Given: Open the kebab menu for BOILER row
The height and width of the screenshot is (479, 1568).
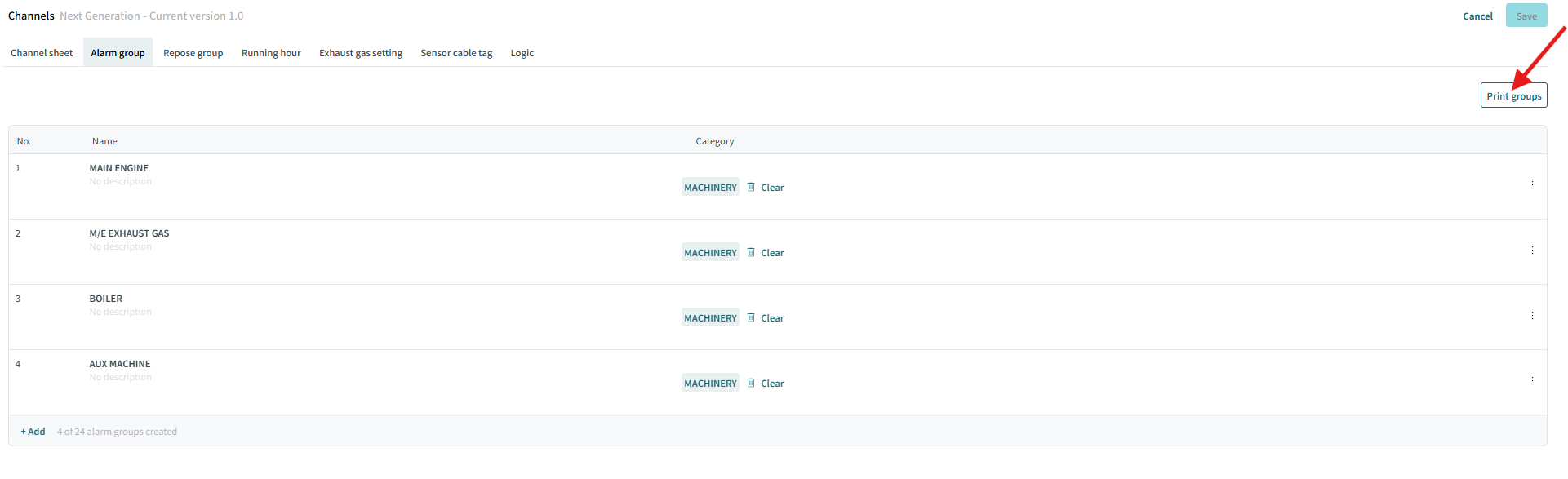Looking at the screenshot, I should (x=1532, y=316).
